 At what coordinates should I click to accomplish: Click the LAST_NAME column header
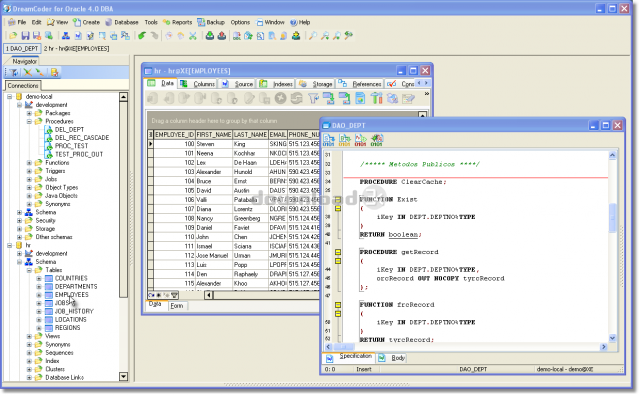tap(250, 135)
